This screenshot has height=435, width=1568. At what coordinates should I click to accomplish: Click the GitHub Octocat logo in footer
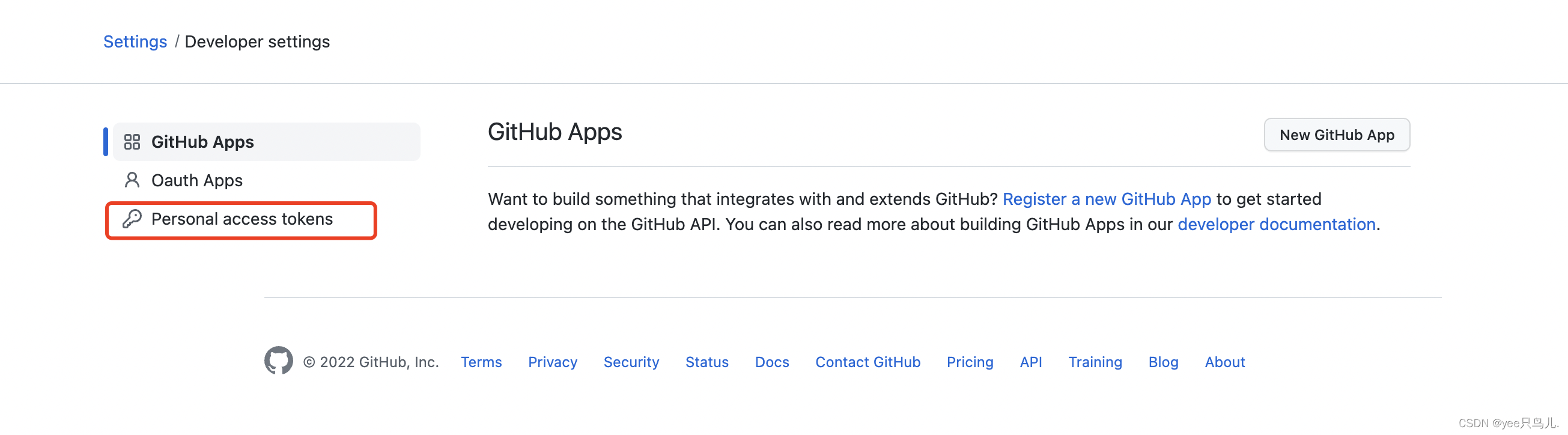[x=279, y=360]
